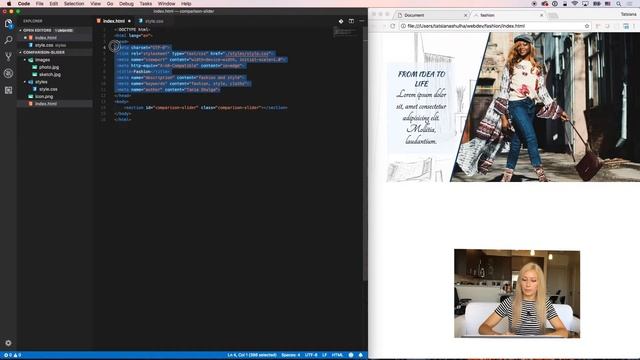Click the line and column status entry
The height and width of the screenshot is (360, 640).
coord(252,355)
